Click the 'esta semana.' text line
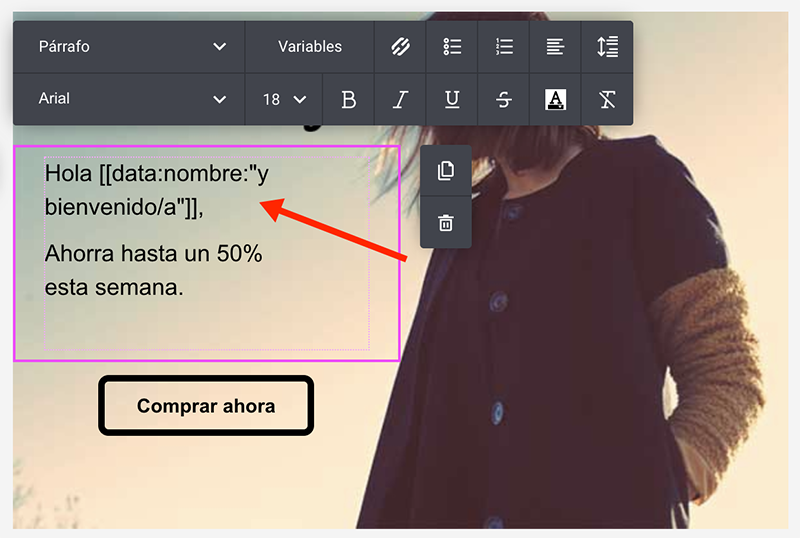Screen dimensions: 800x538 114,287
